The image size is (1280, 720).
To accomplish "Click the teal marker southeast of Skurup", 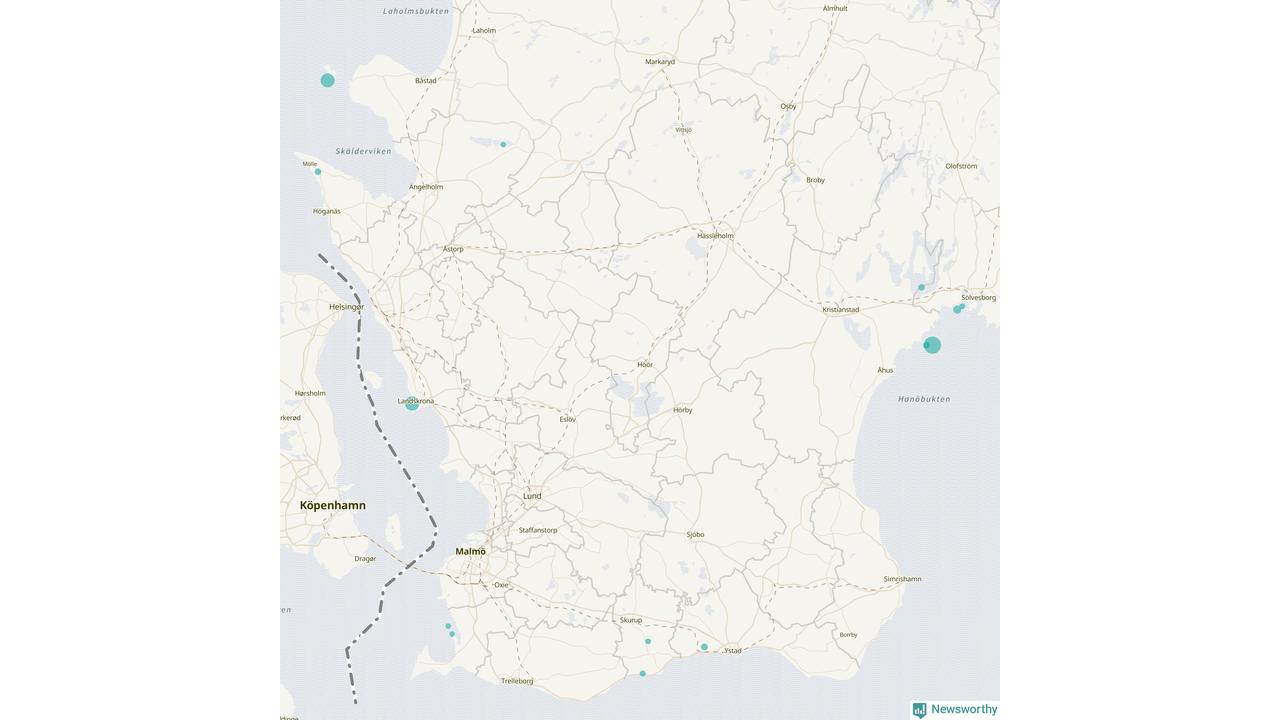I will 648,641.
